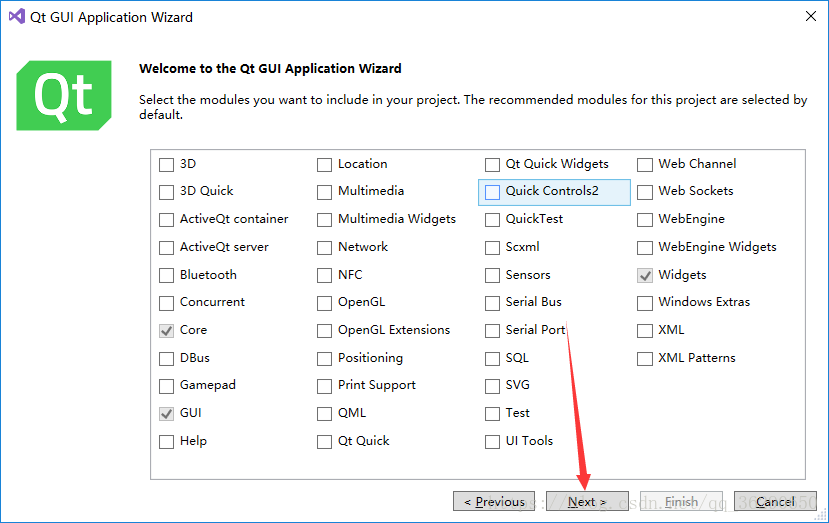Tick the Test module checkbox
The width and height of the screenshot is (829, 523).
(x=492, y=414)
